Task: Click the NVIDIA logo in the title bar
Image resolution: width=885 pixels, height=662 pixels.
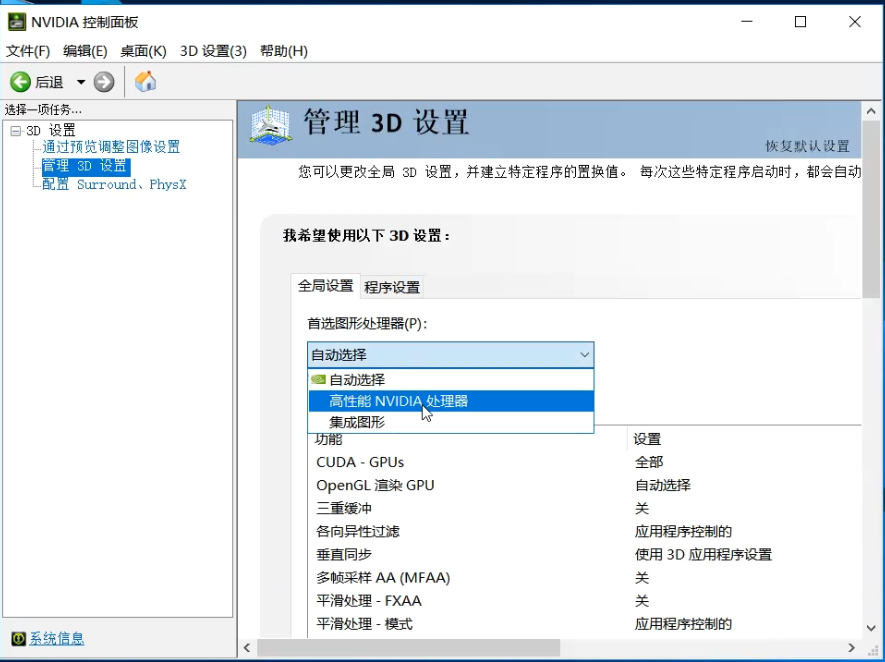Action: (x=17, y=22)
